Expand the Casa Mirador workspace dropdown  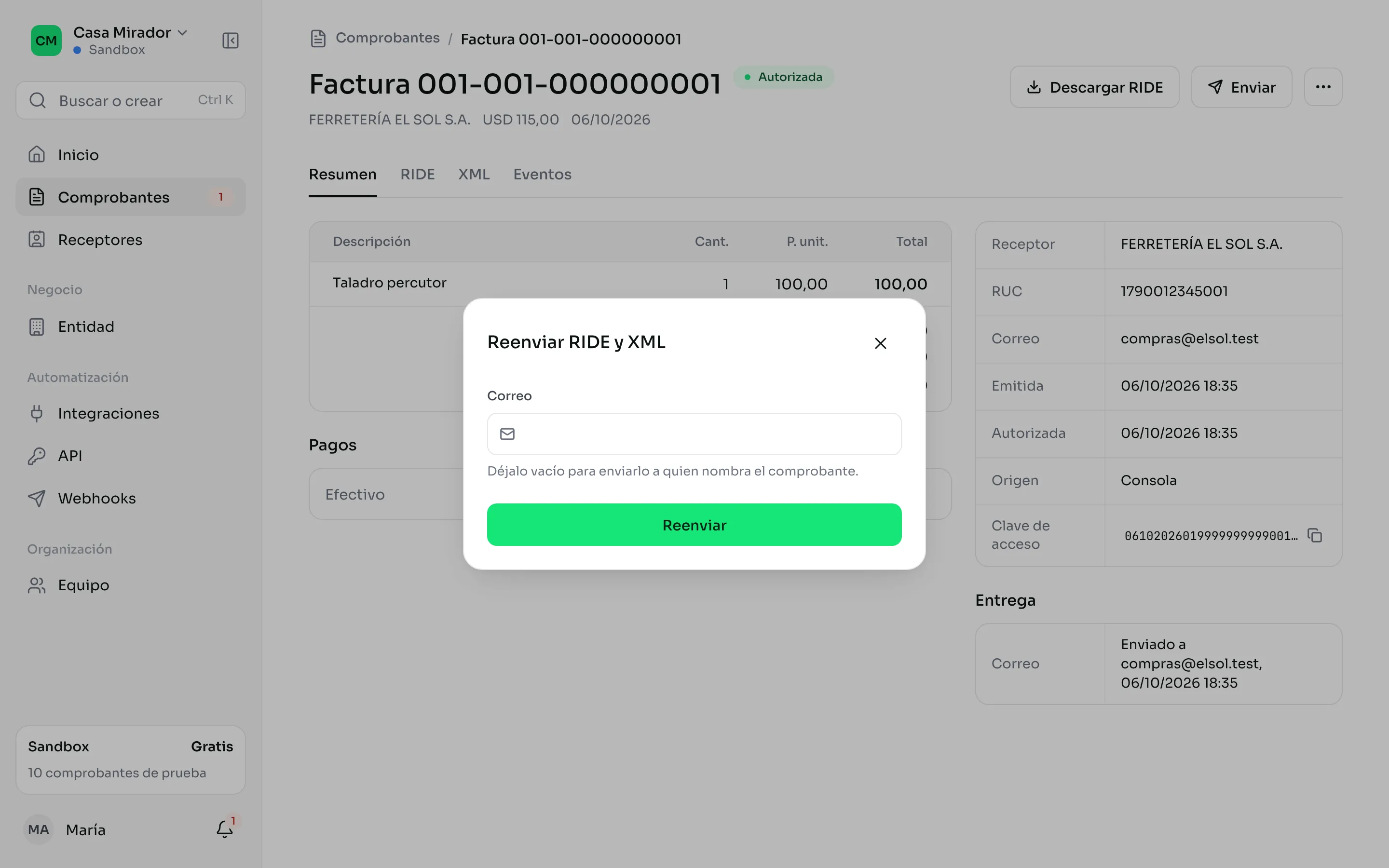(x=182, y=33)
